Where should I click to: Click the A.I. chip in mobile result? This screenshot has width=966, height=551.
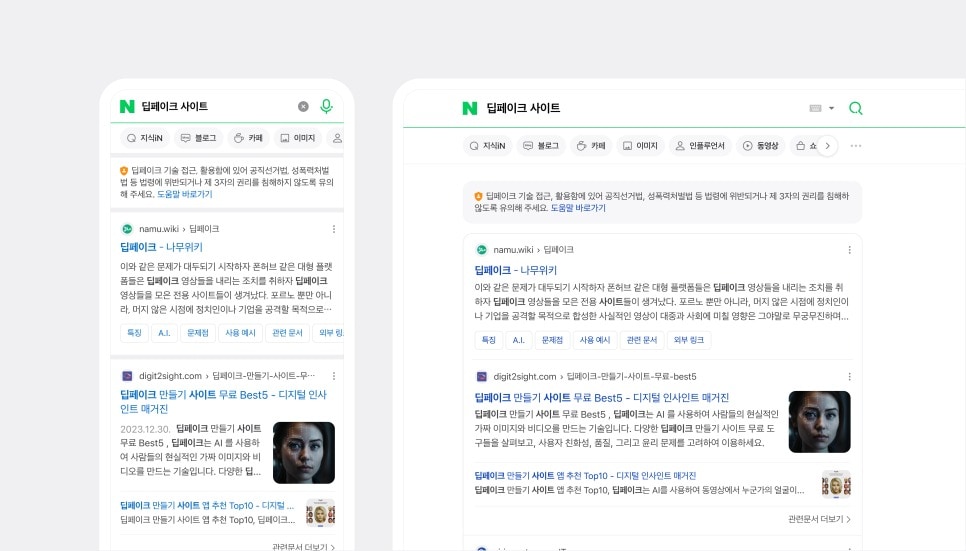(x=164, y=333)
